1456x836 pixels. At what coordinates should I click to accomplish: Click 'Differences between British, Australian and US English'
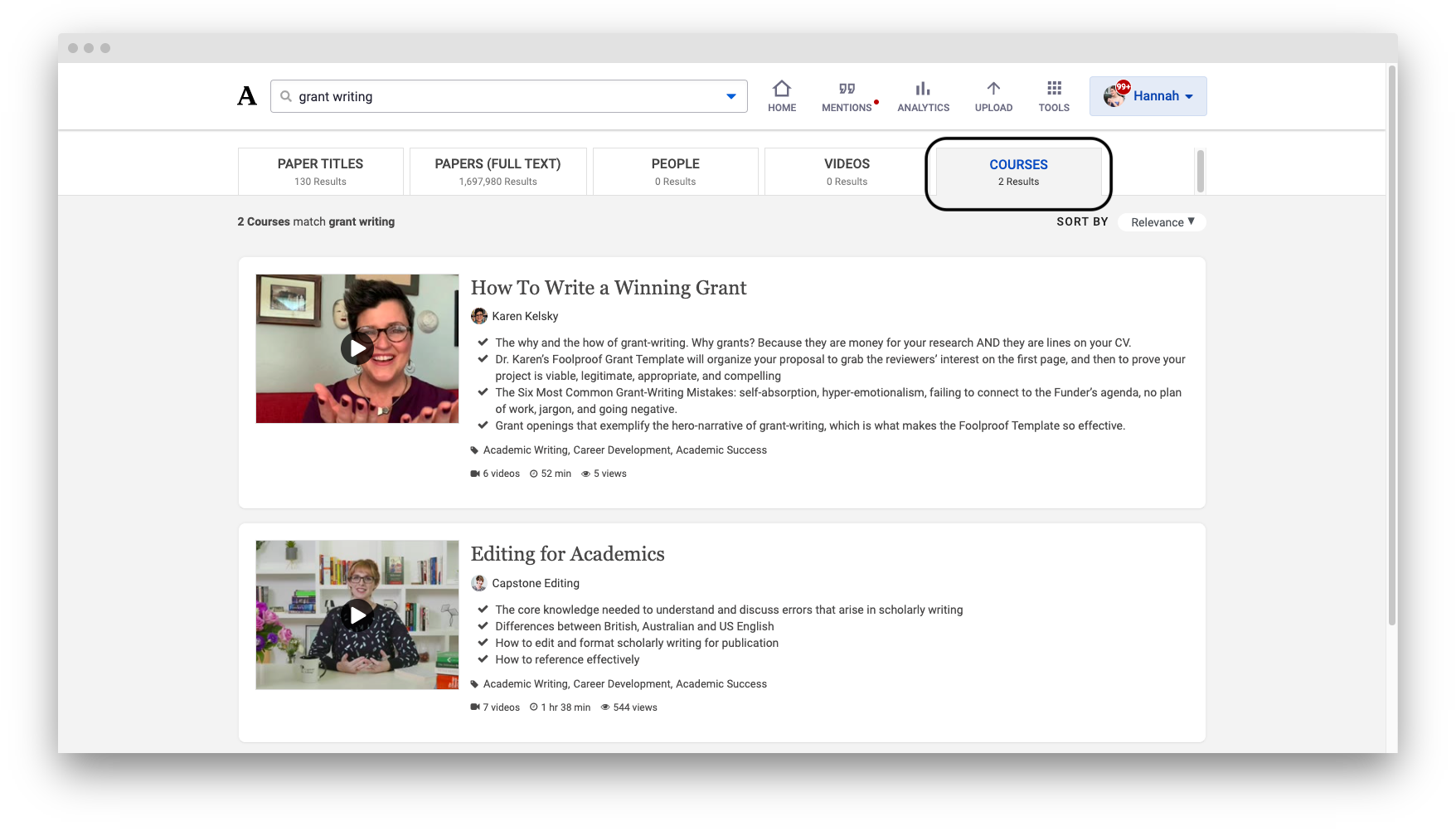point(634,626)
